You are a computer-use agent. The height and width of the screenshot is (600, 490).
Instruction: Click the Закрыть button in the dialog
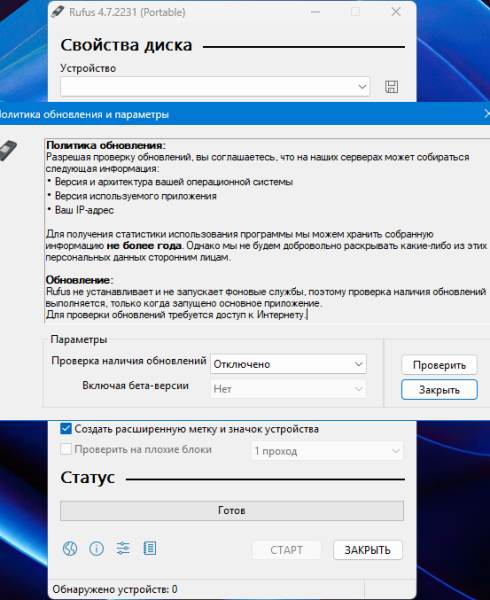(x=439, y=390)
